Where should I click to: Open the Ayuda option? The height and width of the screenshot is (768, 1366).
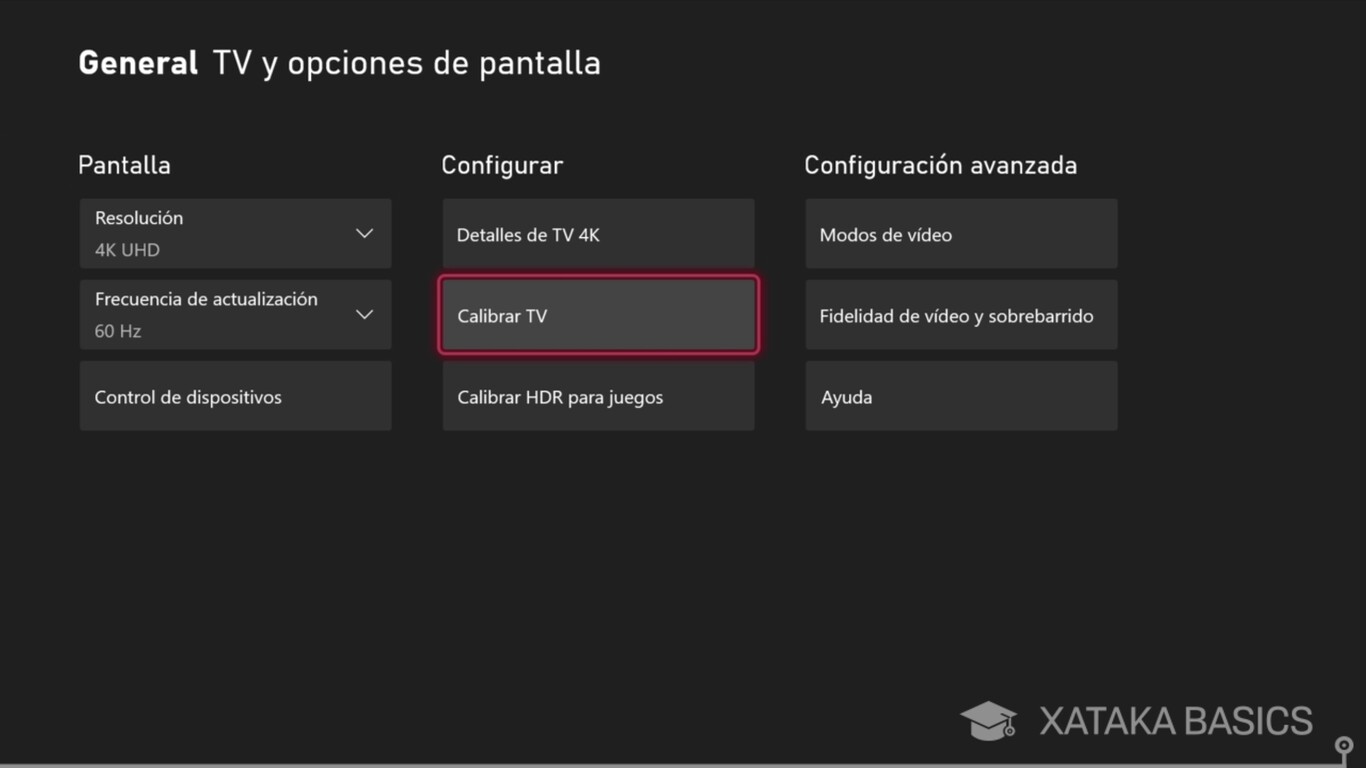(960, 396)
